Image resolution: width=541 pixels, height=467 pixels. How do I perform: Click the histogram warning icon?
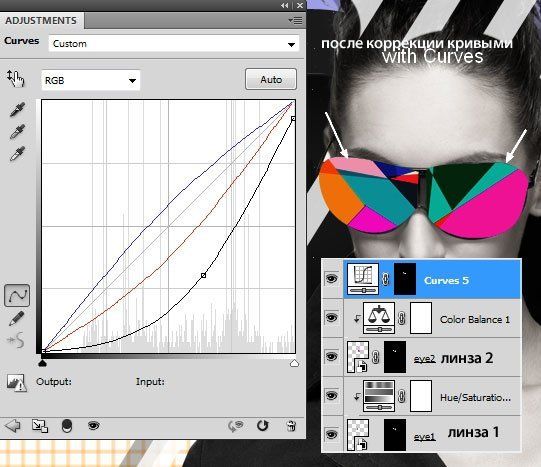tap(16, 382)
